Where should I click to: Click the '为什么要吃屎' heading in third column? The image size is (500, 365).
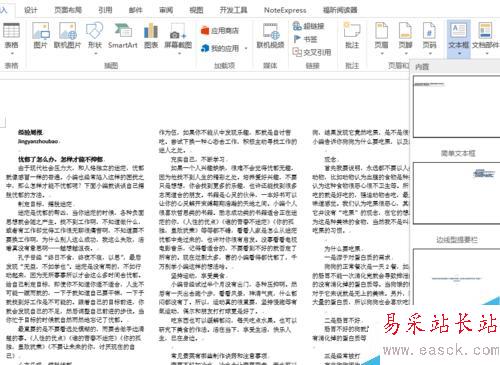point(344,249)
